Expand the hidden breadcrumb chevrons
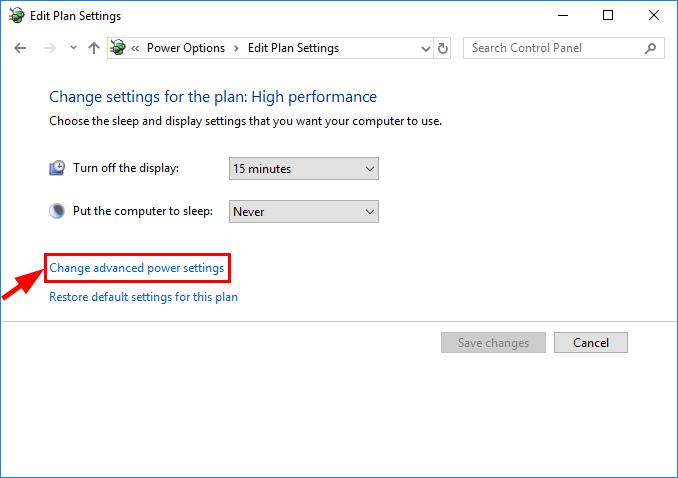 [135, 48]
